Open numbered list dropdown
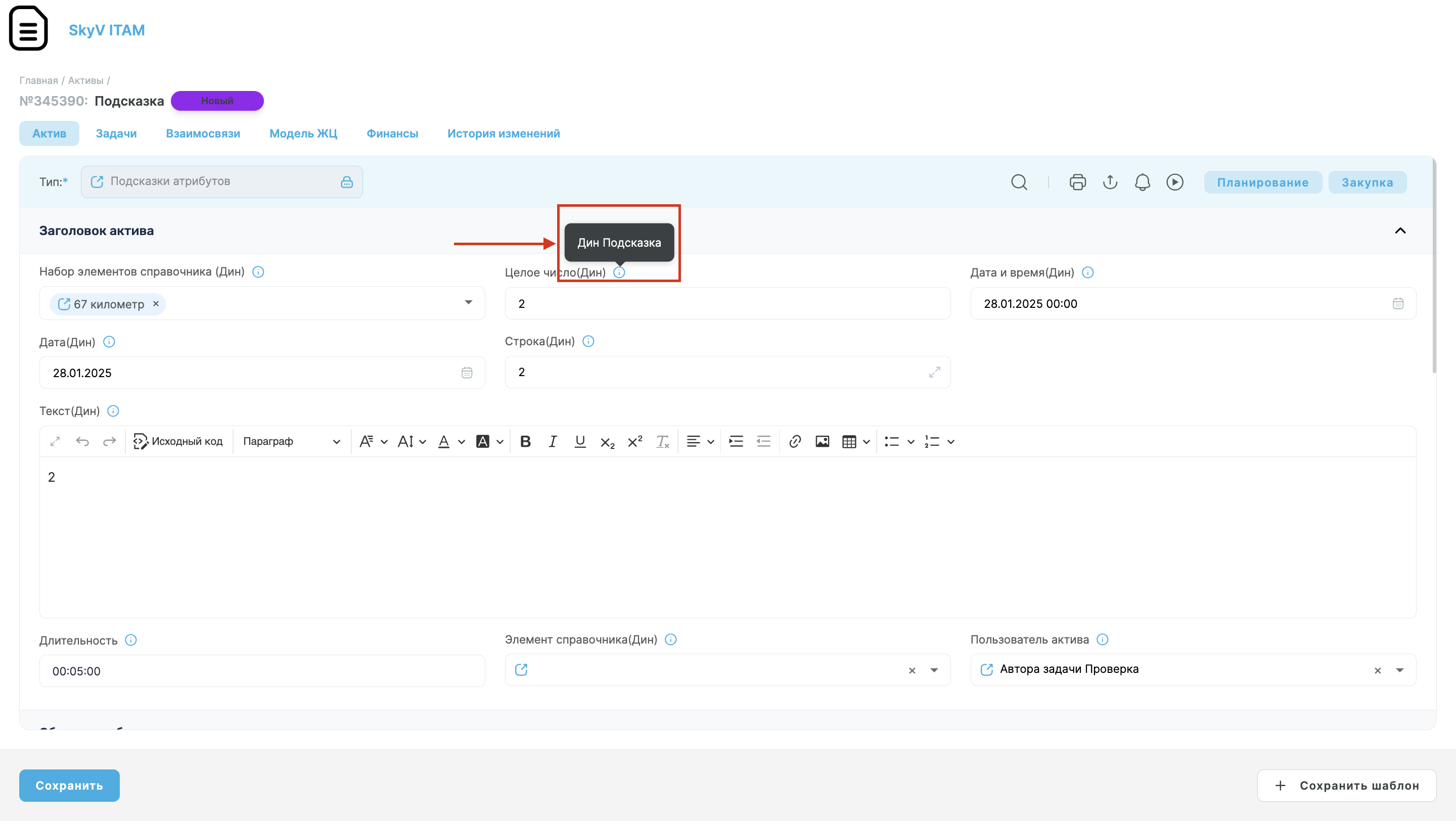This screenshot has height=821, width=1456. coord(939,441)
